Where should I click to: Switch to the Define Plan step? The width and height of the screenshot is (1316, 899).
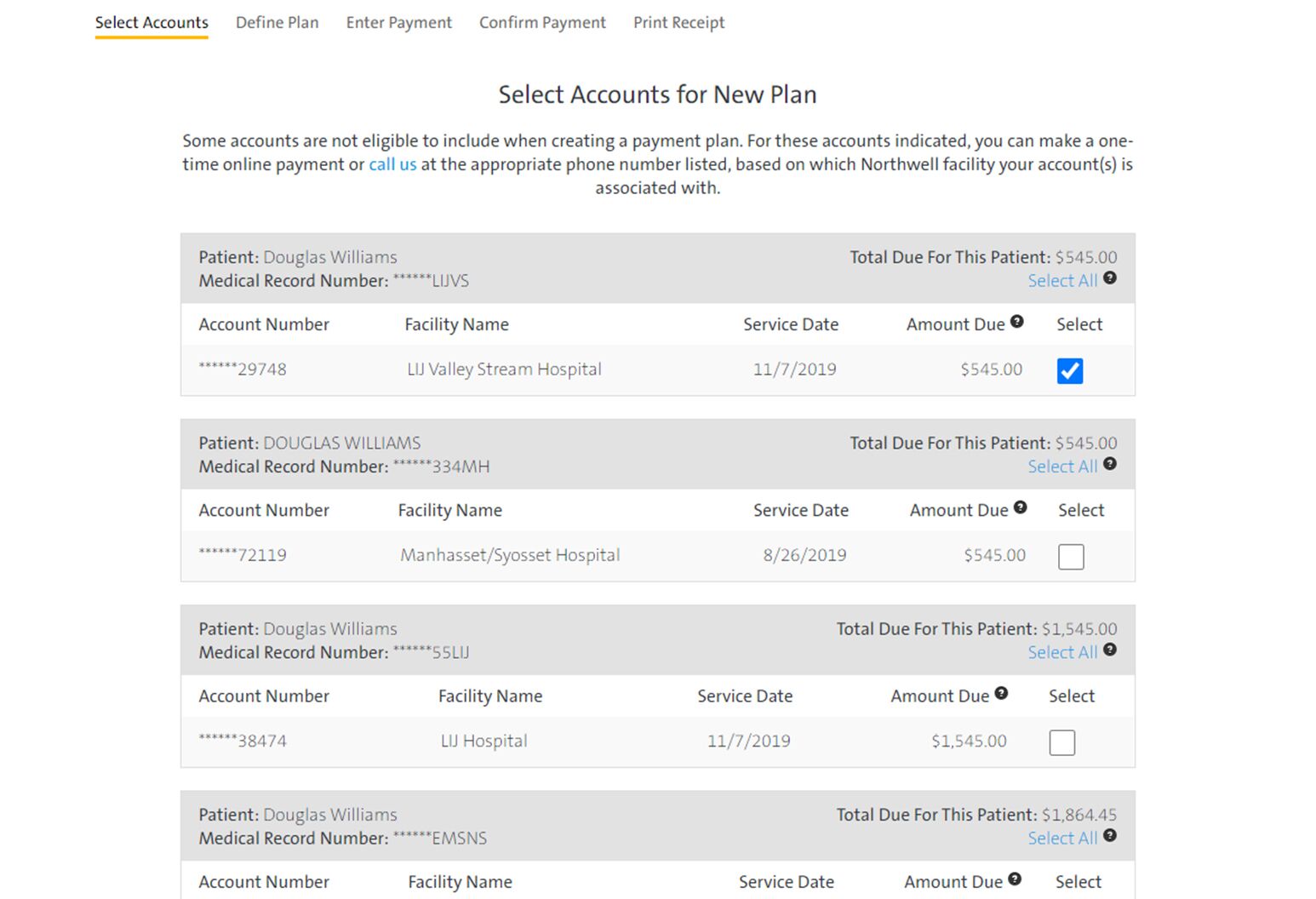pos(277,23)
